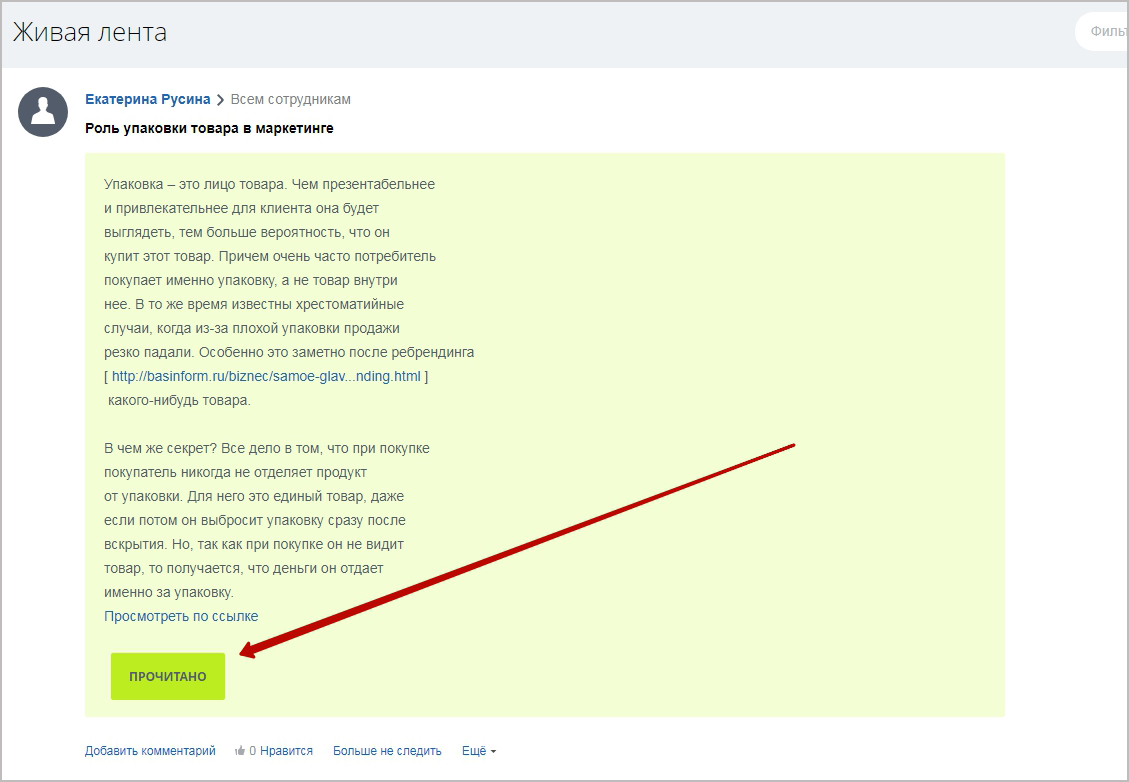Viewport: 1129px width, 782px height.
Task: Click the like counter showing 0
Action: pyautogui.click(x=253, y=751)
